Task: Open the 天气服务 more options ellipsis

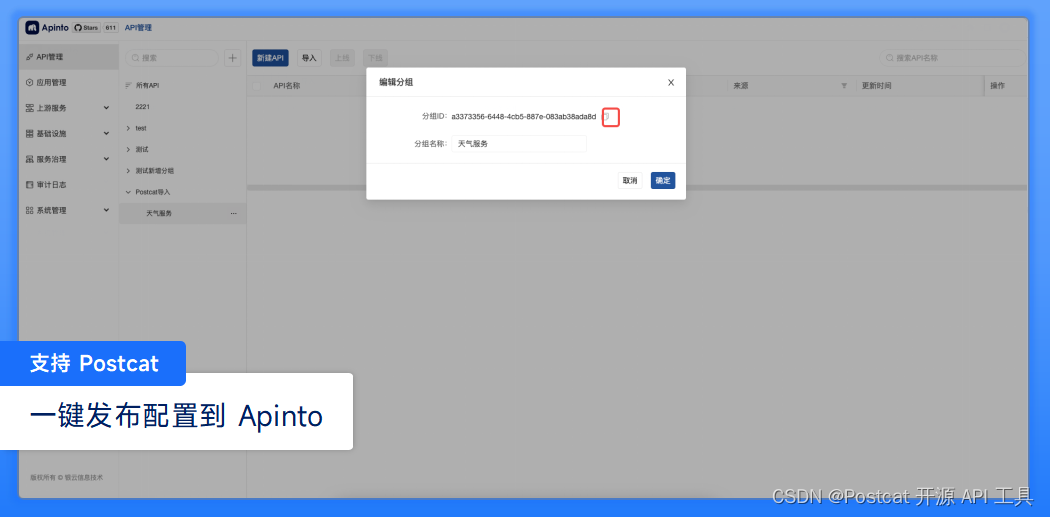Action: (234, 214)
